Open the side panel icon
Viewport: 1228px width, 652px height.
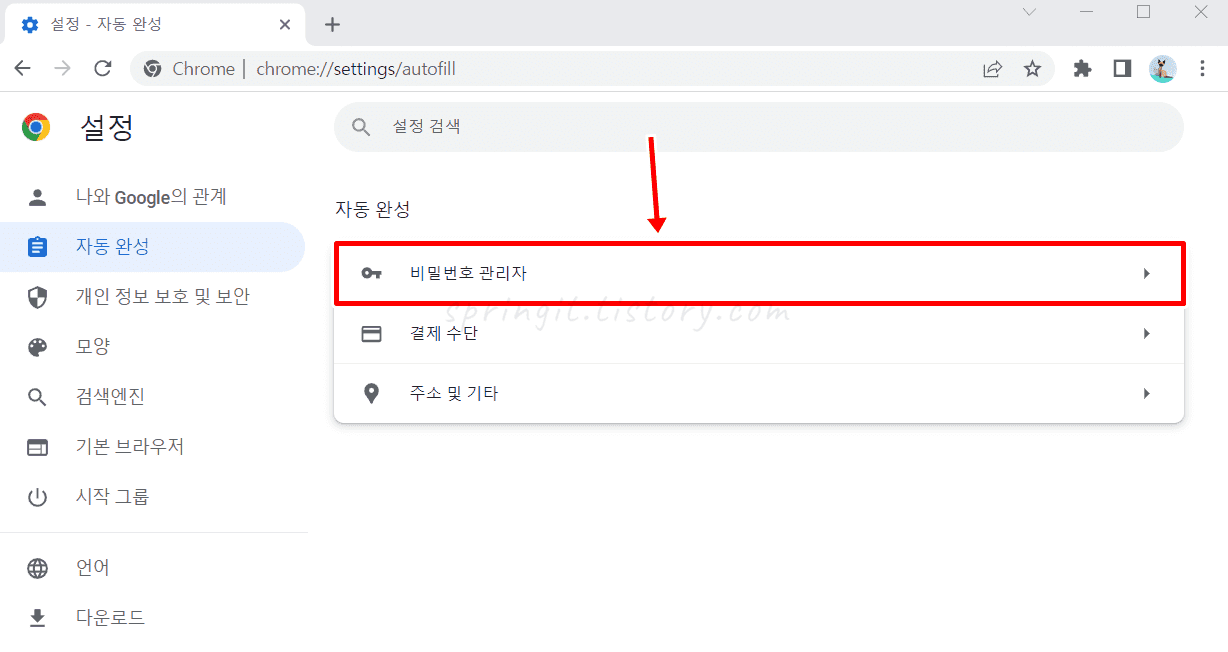pos(1122,69)
